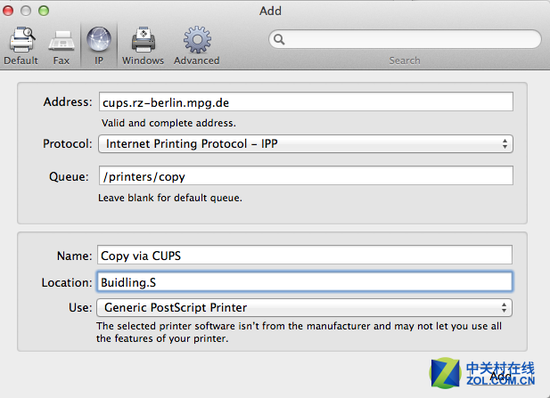
Task: Click the 'Use:' label
Action: 80,308
